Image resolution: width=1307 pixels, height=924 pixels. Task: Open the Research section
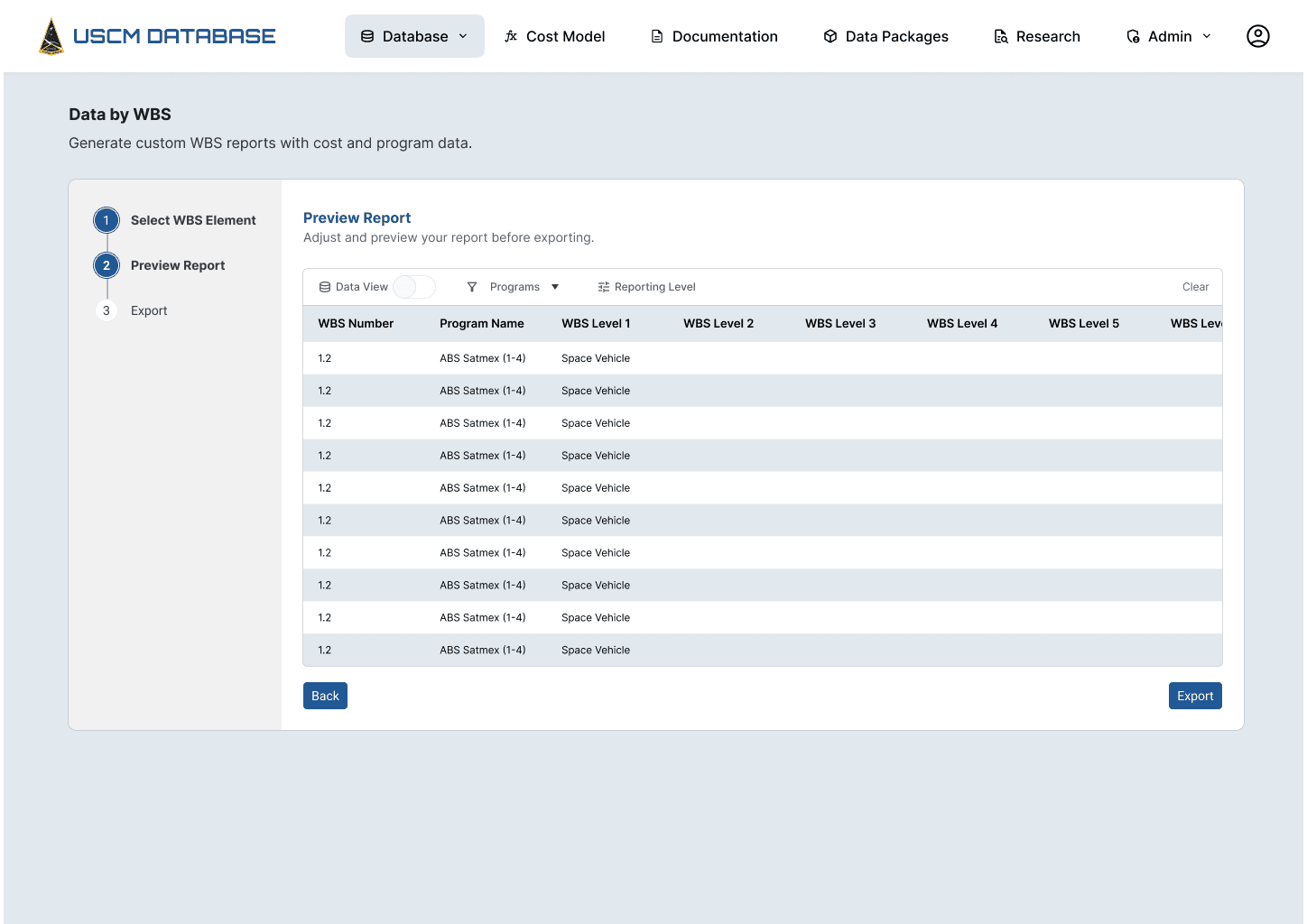click(1036, 36)
